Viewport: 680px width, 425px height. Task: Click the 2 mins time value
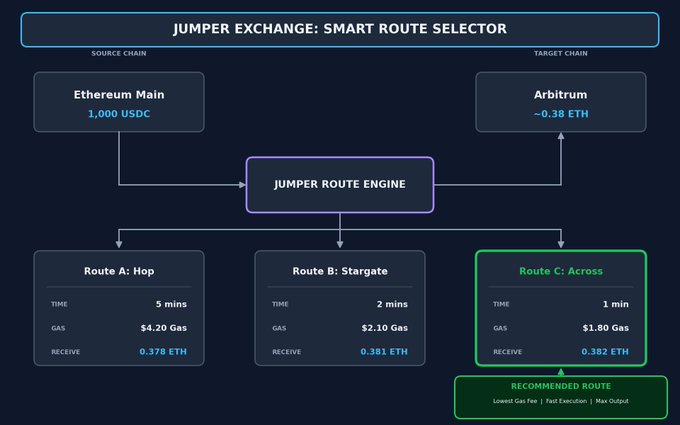[392, 304]
